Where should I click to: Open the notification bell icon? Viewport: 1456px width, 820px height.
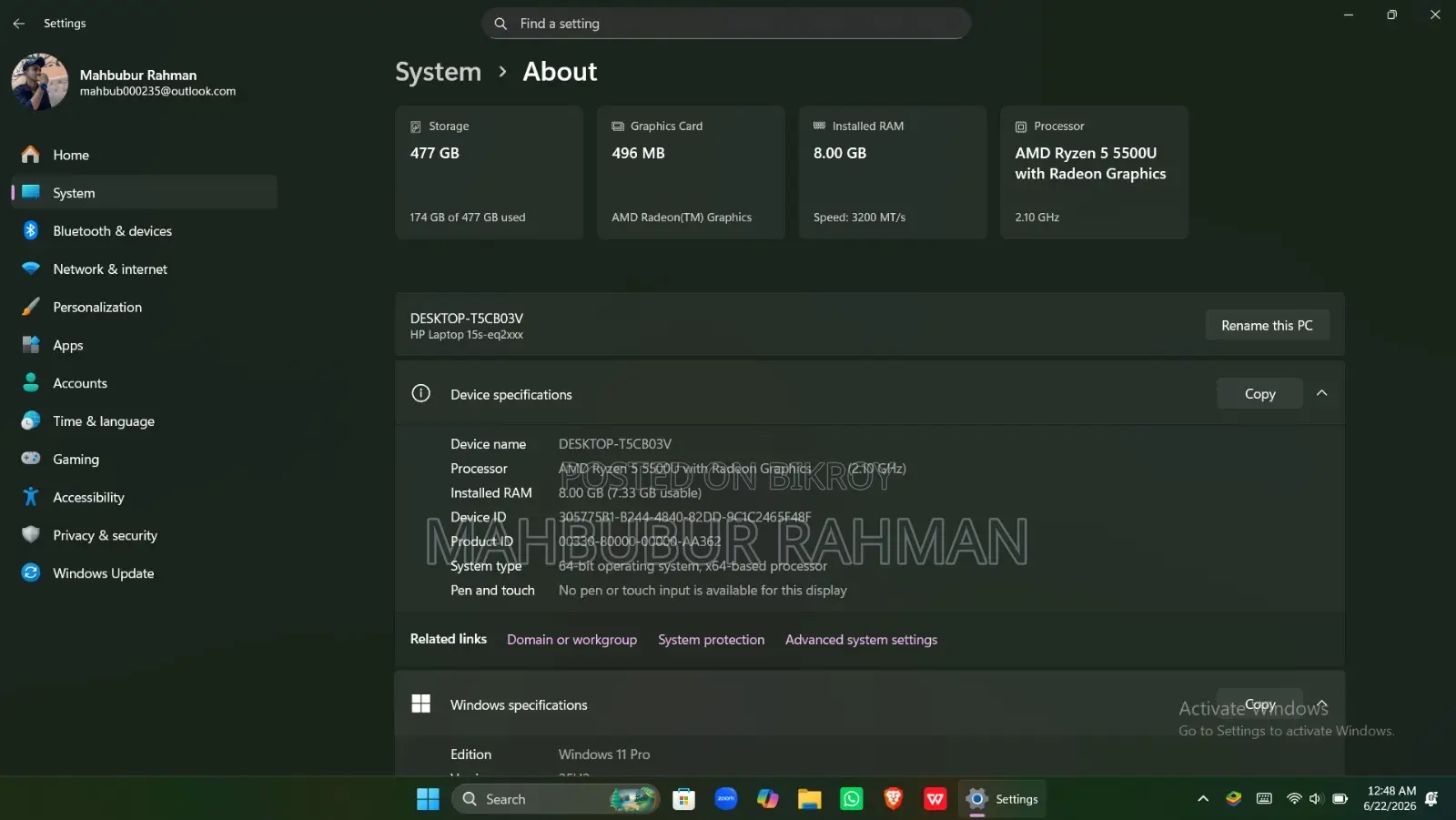pyautogui.click(x=1431, y=799)
